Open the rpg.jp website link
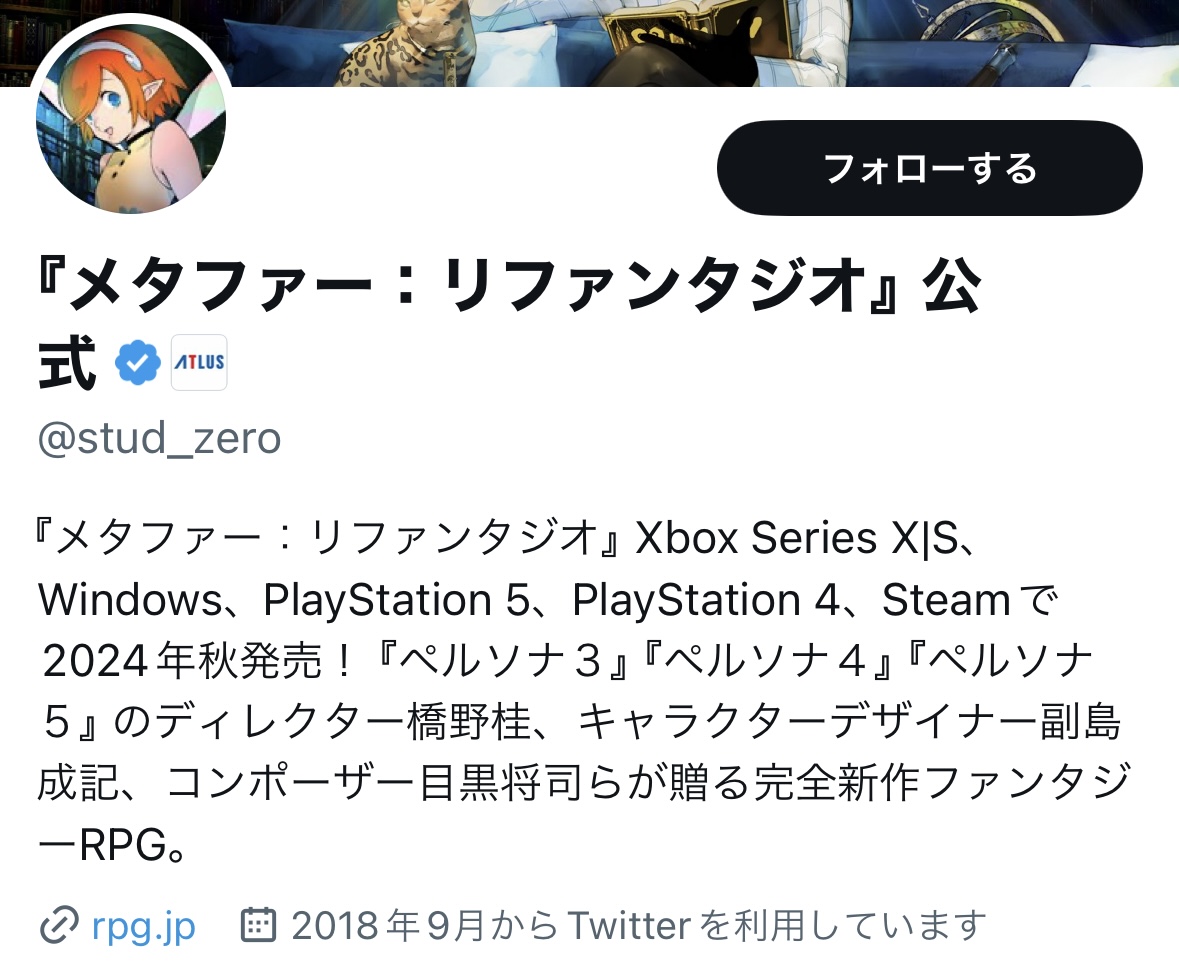 coord(144,925)
